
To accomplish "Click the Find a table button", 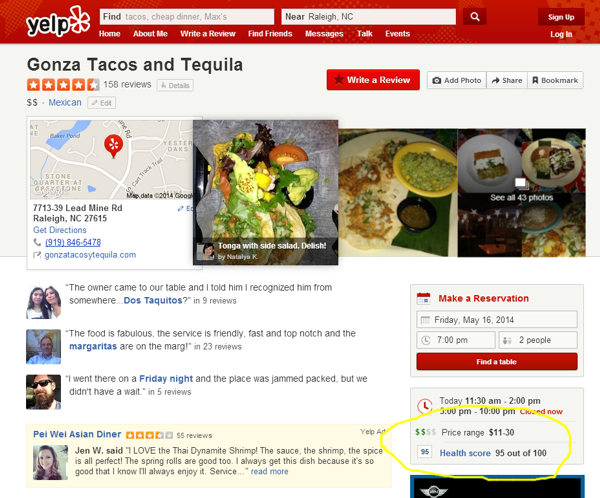I will [x=497, y=362].
